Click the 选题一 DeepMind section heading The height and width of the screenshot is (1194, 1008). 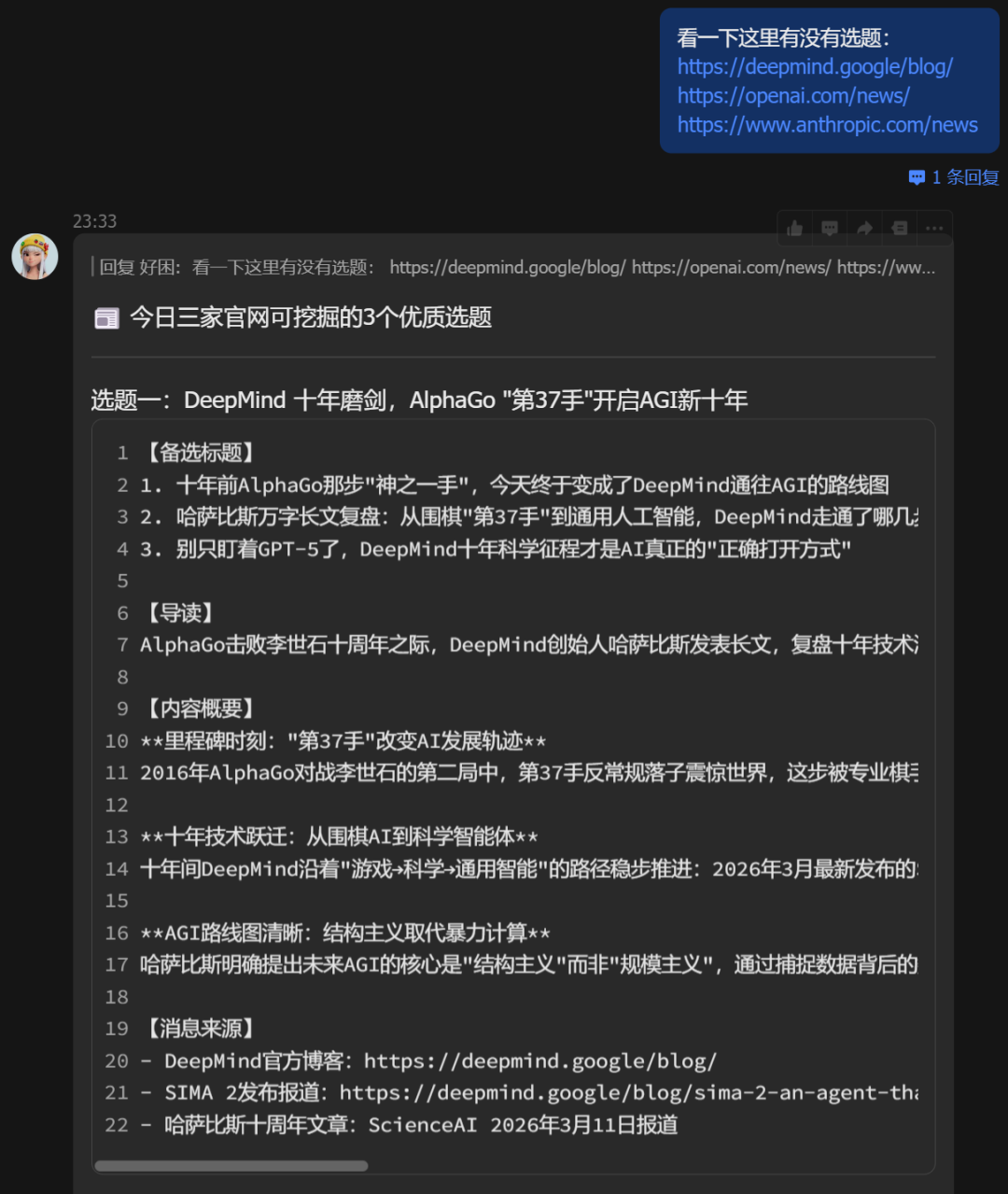pyautogui.click(x=419, y=400)
